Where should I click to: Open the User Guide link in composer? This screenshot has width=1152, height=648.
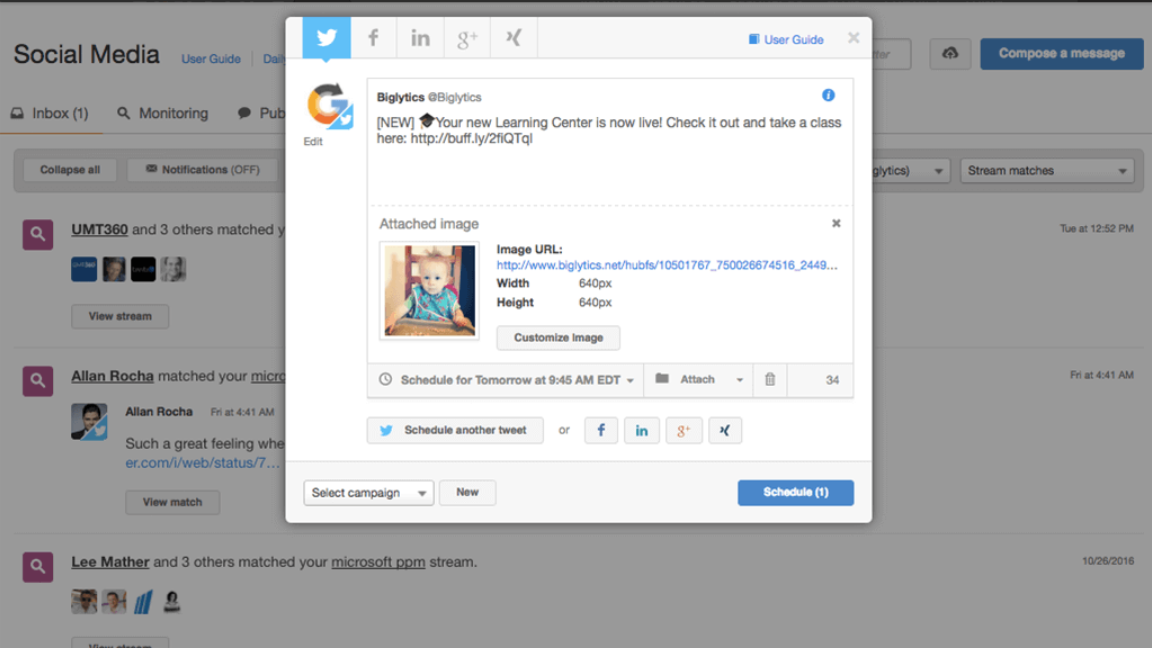point(785,40)
